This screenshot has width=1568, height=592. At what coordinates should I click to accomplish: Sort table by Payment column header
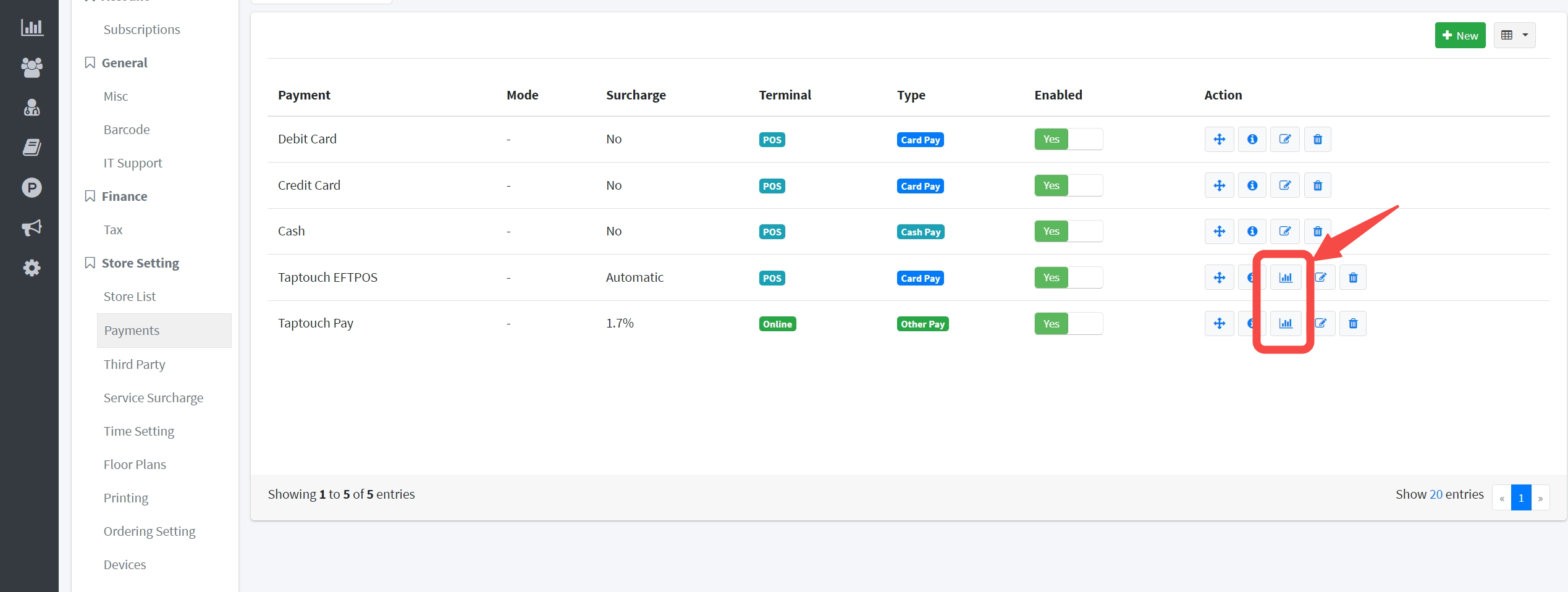[x=304, y=95]
